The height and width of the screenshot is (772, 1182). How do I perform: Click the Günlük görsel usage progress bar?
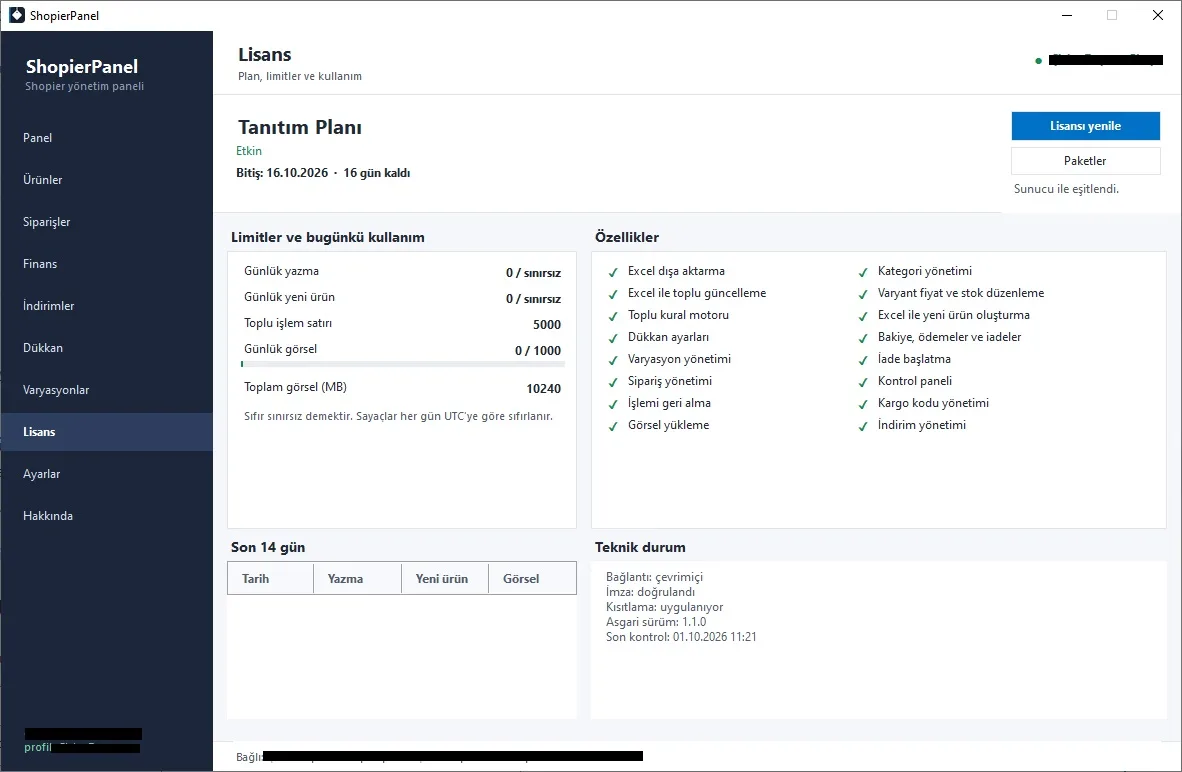coord(403,364)
